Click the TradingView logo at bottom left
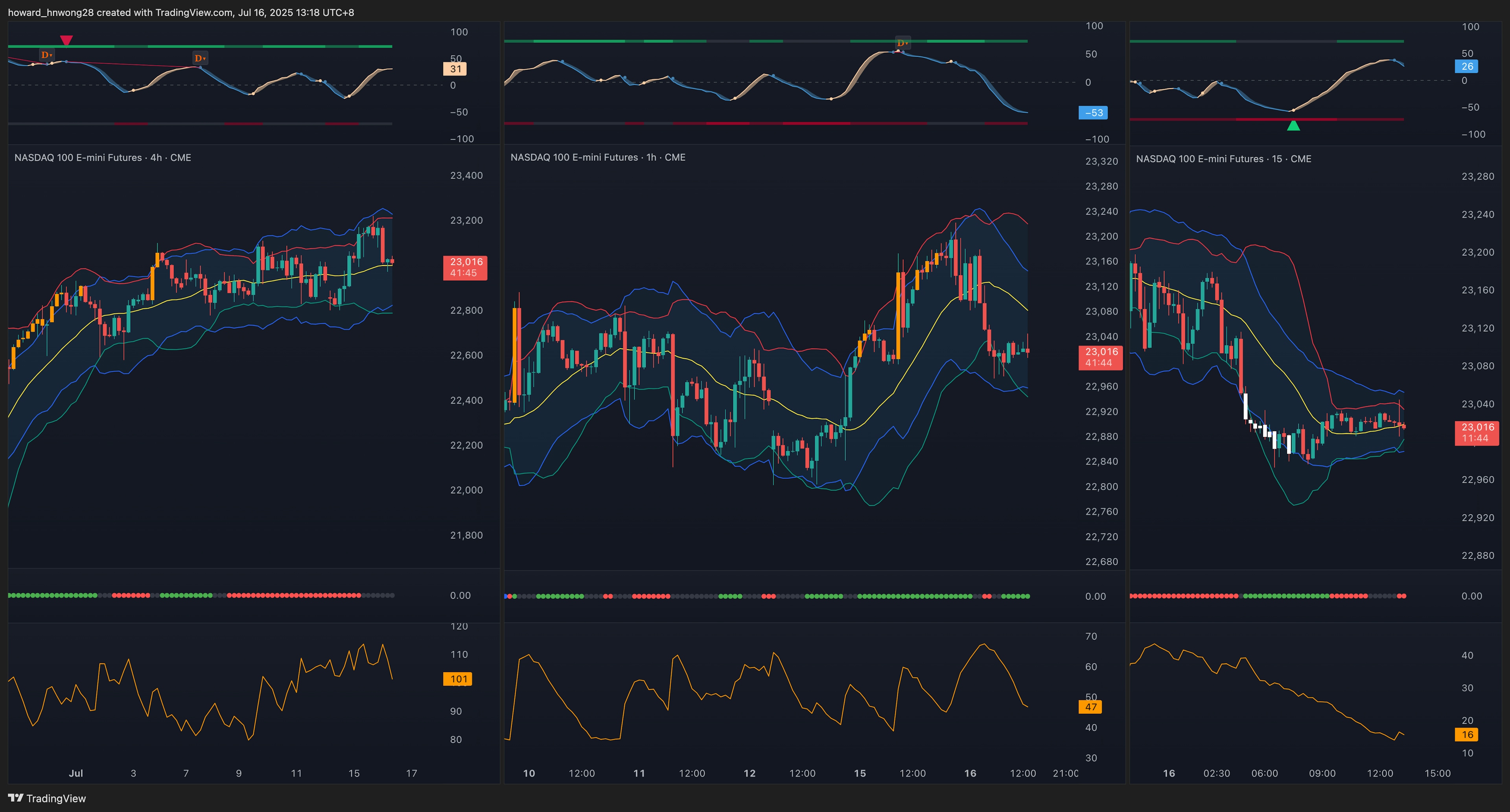The width and height of the screenshot is (1510, 812). 47,798
